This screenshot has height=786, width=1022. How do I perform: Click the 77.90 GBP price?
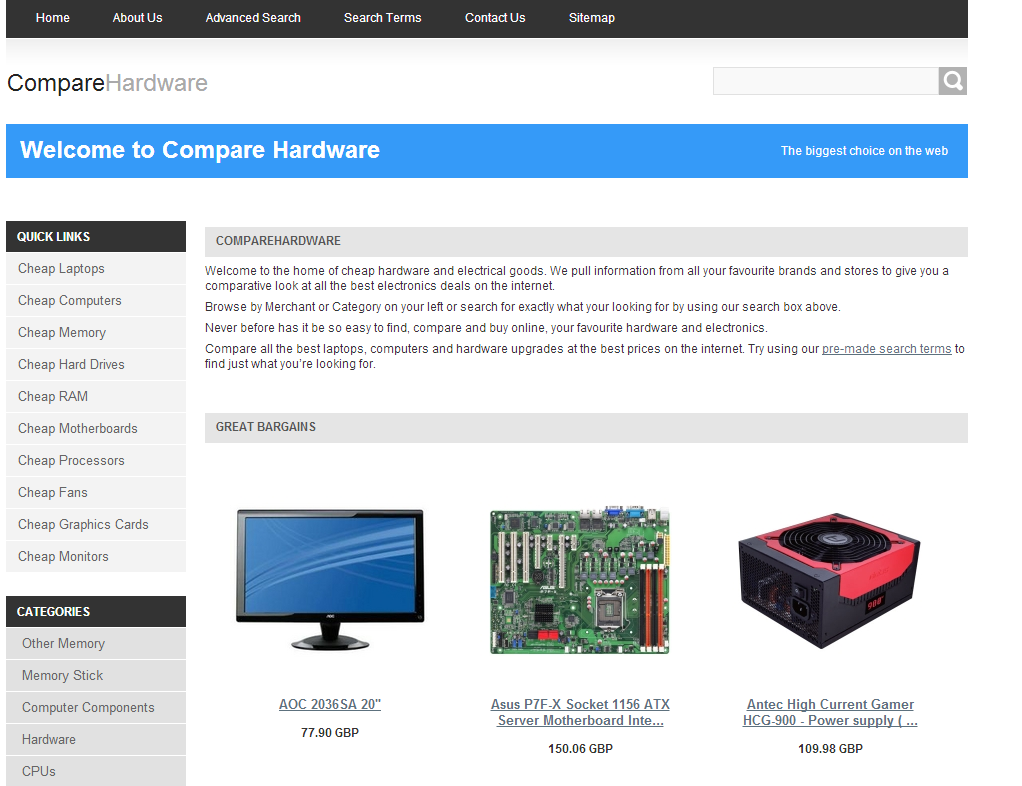point(330,733)
